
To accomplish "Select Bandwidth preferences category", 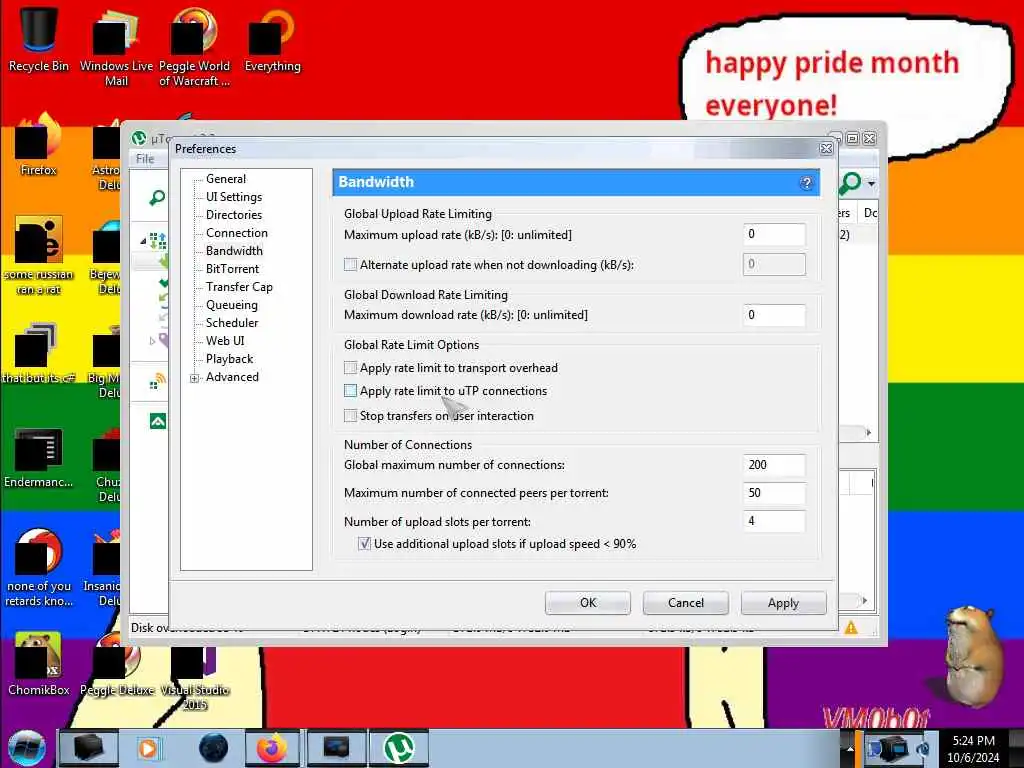I will click(234, 251).
